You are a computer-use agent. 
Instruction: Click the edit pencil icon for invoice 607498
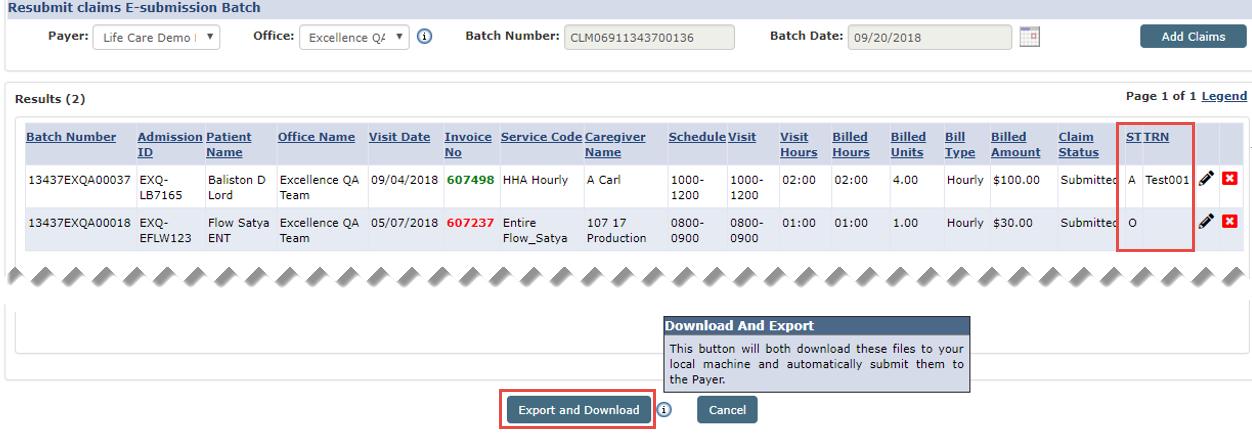[x=1206, y=179]
